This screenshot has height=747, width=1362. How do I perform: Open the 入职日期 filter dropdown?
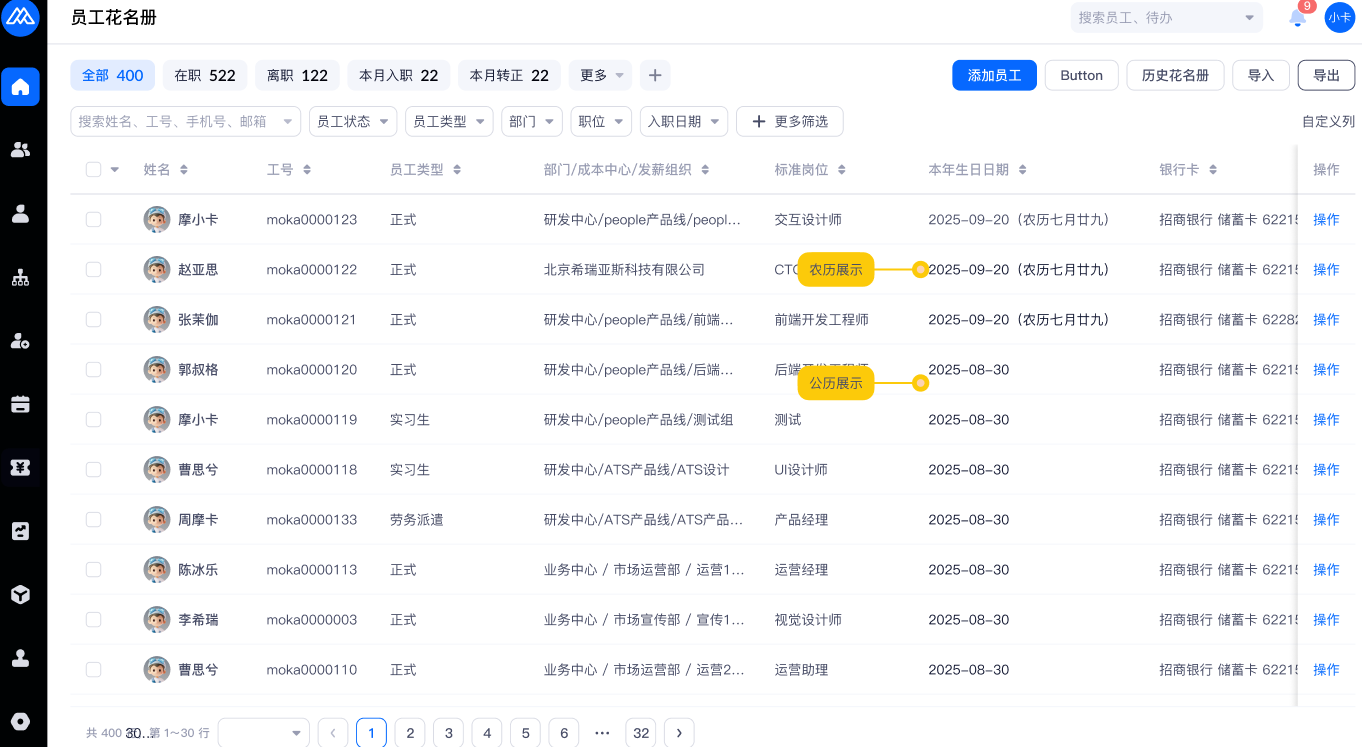click(x=684, y=121)
